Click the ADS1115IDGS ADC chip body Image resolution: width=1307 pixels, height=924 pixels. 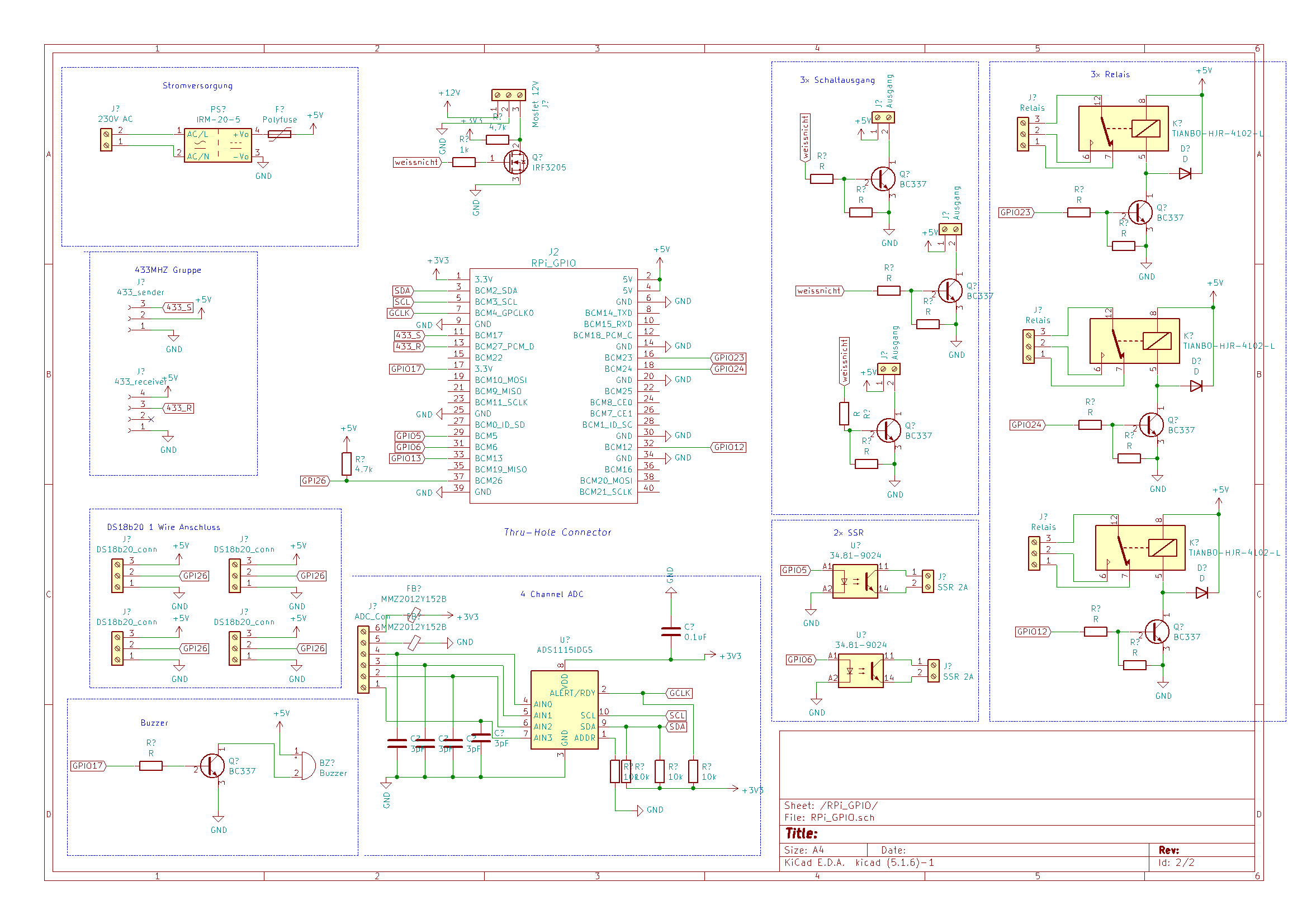coord(564,710)
